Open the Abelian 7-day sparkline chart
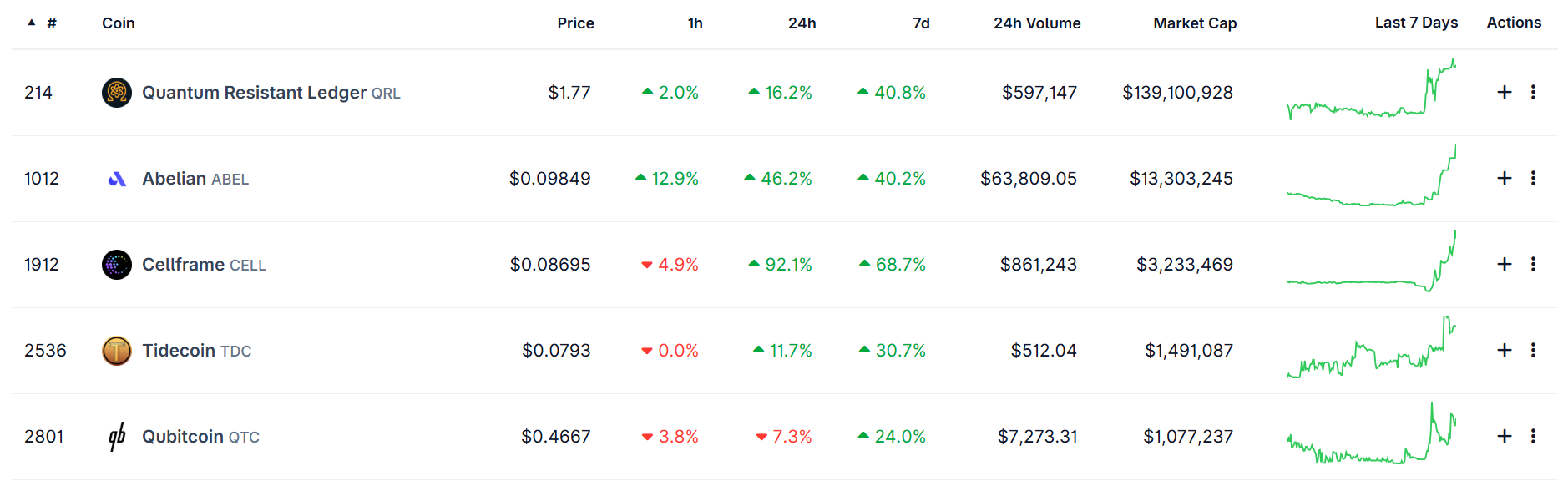Image resolution: width=1568 pixels, height=481 pixels. 1371,177
